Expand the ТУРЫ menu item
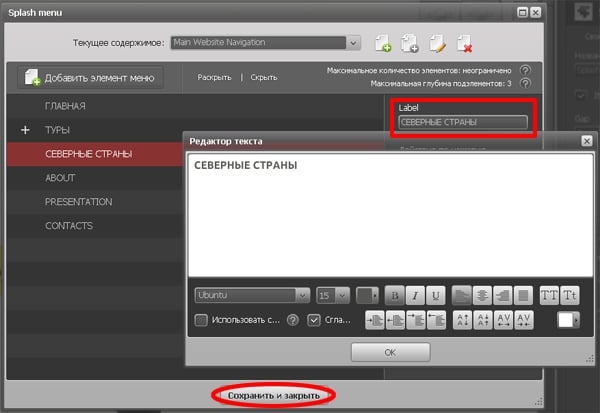Viewport: 600px width, 413px height. pos(25,130)
